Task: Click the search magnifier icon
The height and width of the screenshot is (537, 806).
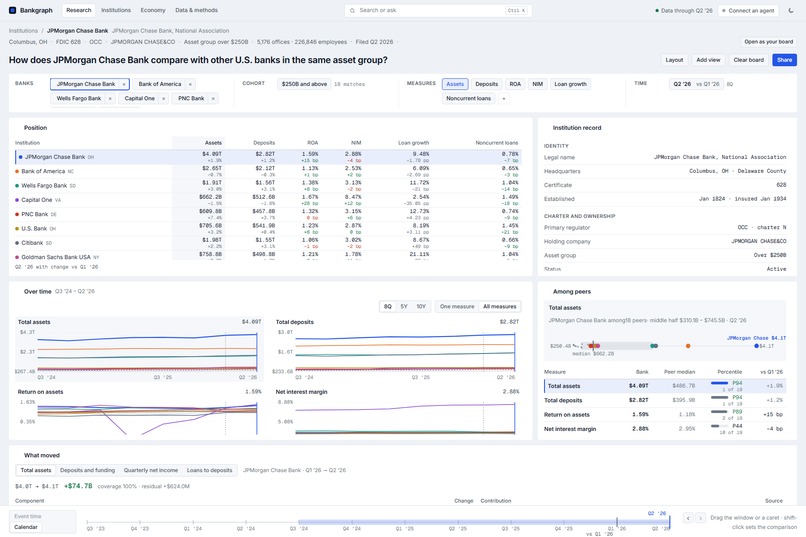Action: coord(352,10)
